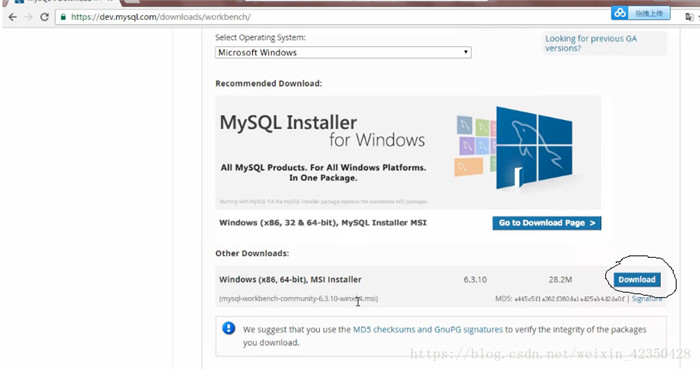Focus the address bar showing dev.mysql.com URL
This screenshot has height=369, width=700.
coord(330,17)
